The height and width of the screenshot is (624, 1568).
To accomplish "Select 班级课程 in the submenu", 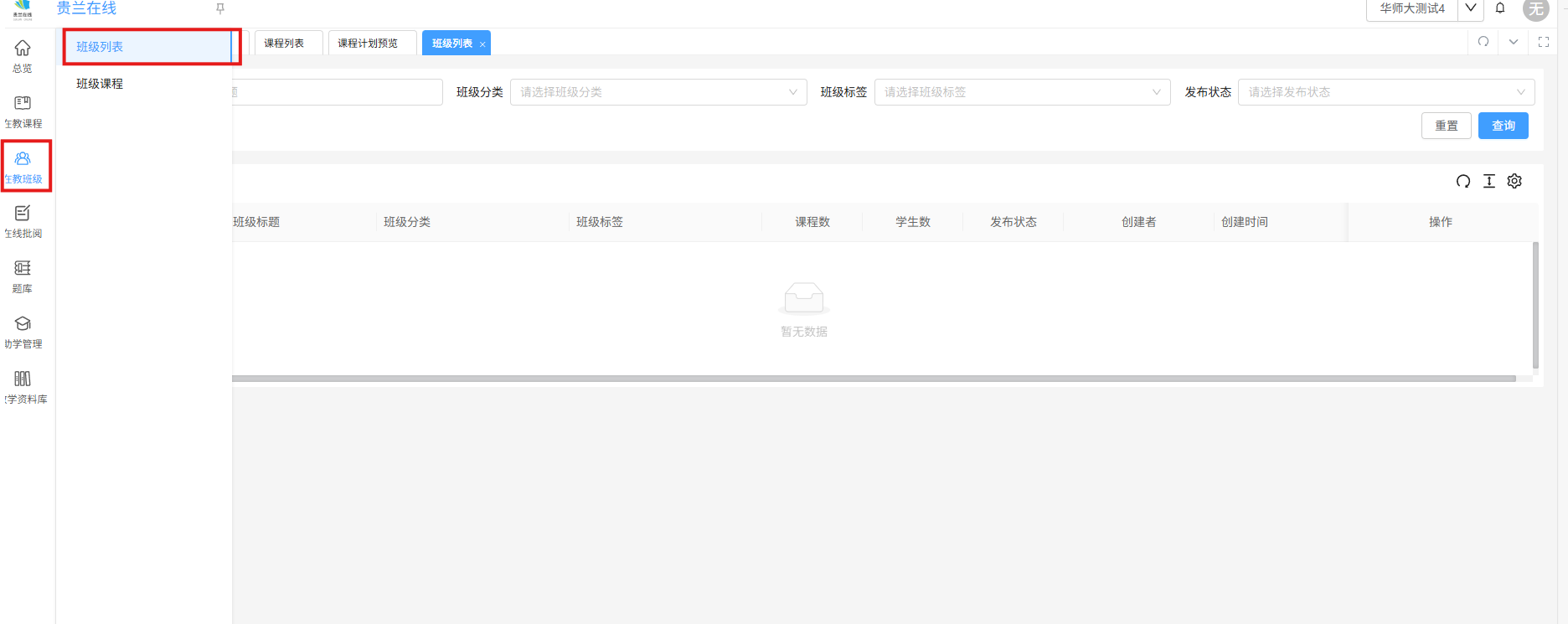I will [100, 84].
